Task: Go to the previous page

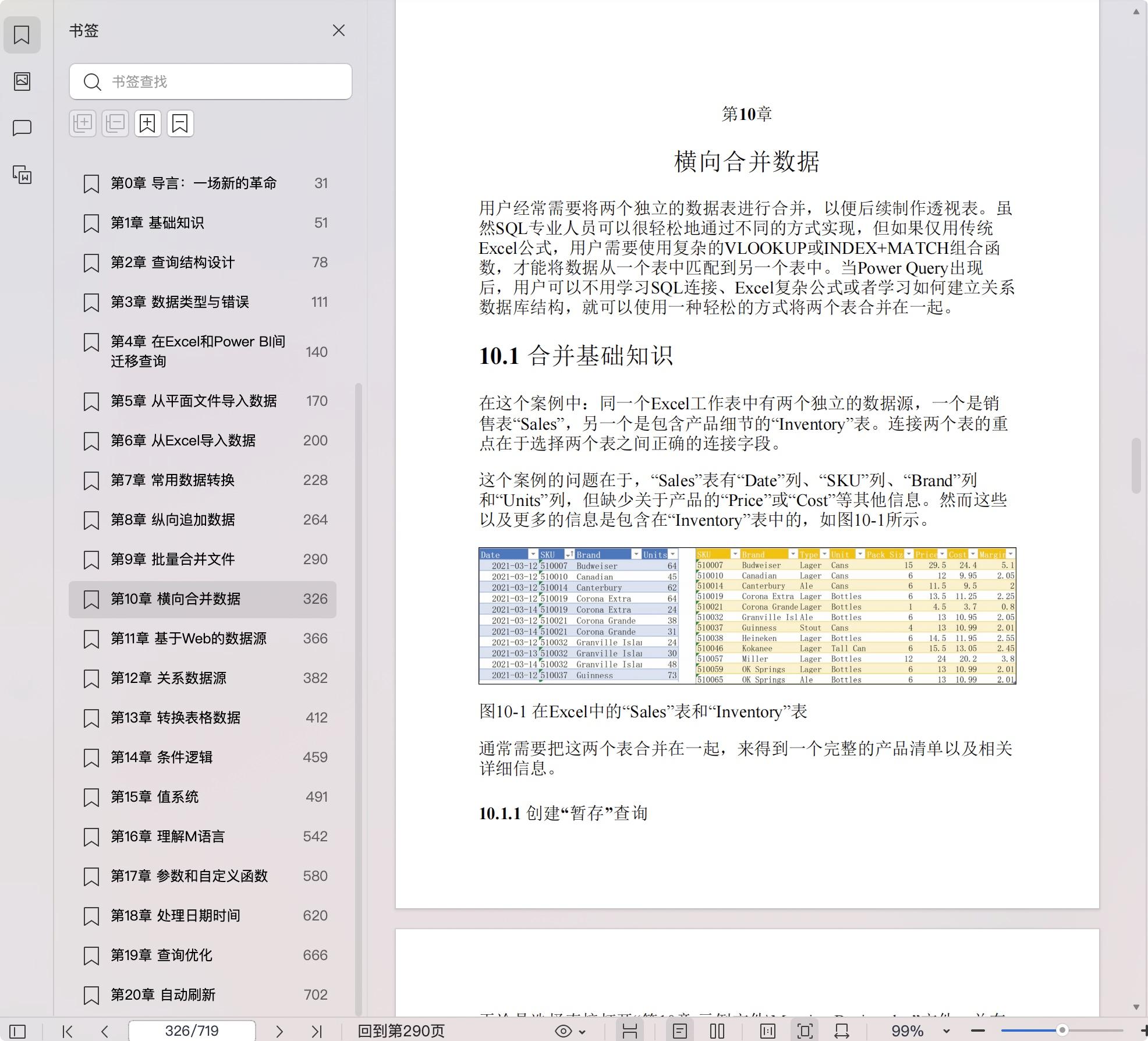Action: pos(105,1031)
